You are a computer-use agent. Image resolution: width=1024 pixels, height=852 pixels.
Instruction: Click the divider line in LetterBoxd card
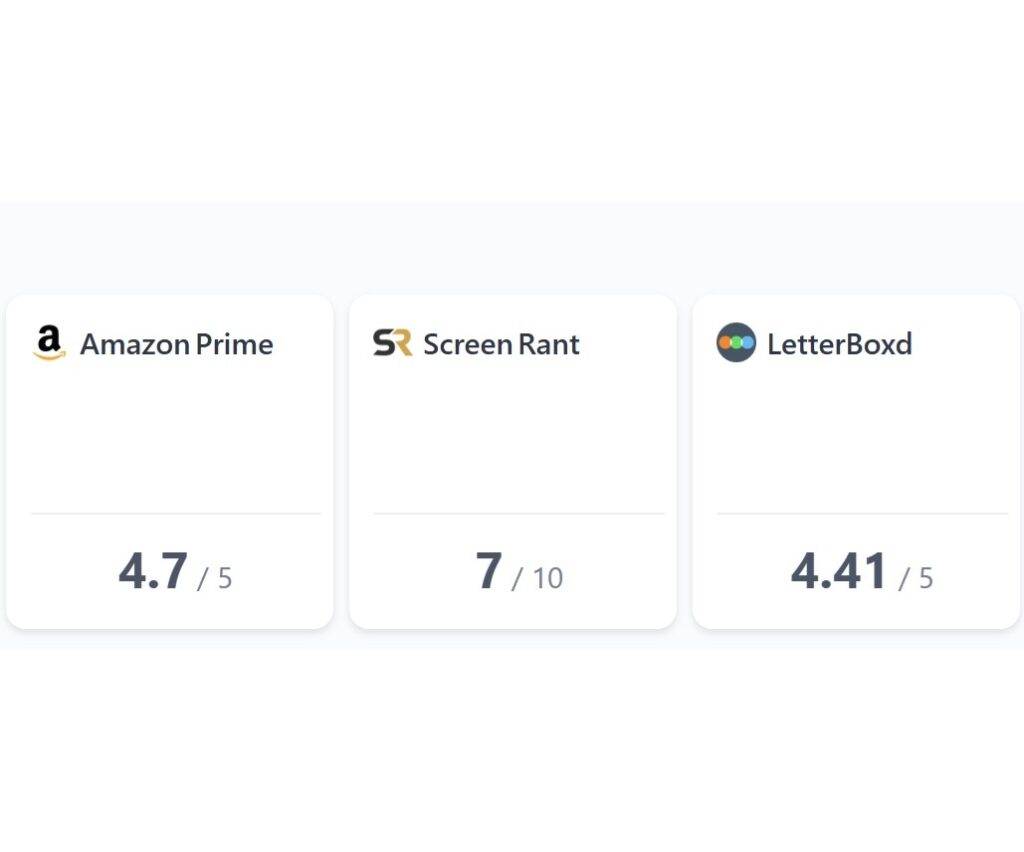[x=862, y=514]
